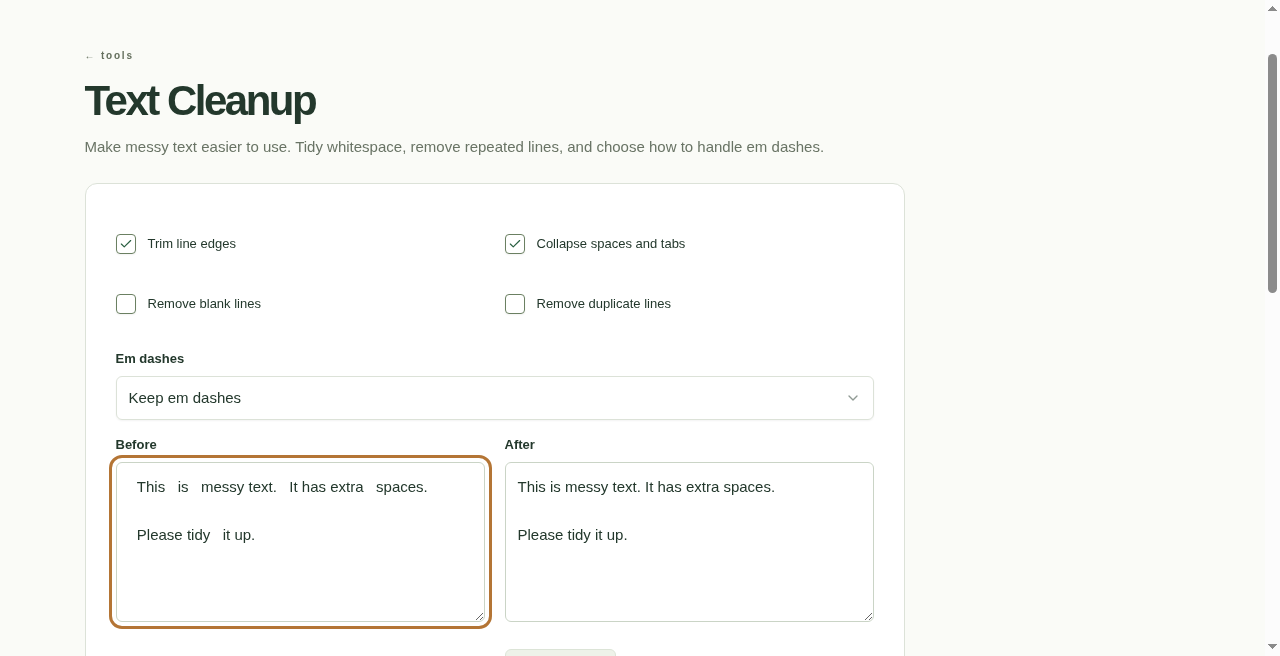The image size is (1280, 656).
Task: Click the page's vertical scrollbar thumb
Action: (x=1273, y=173)
